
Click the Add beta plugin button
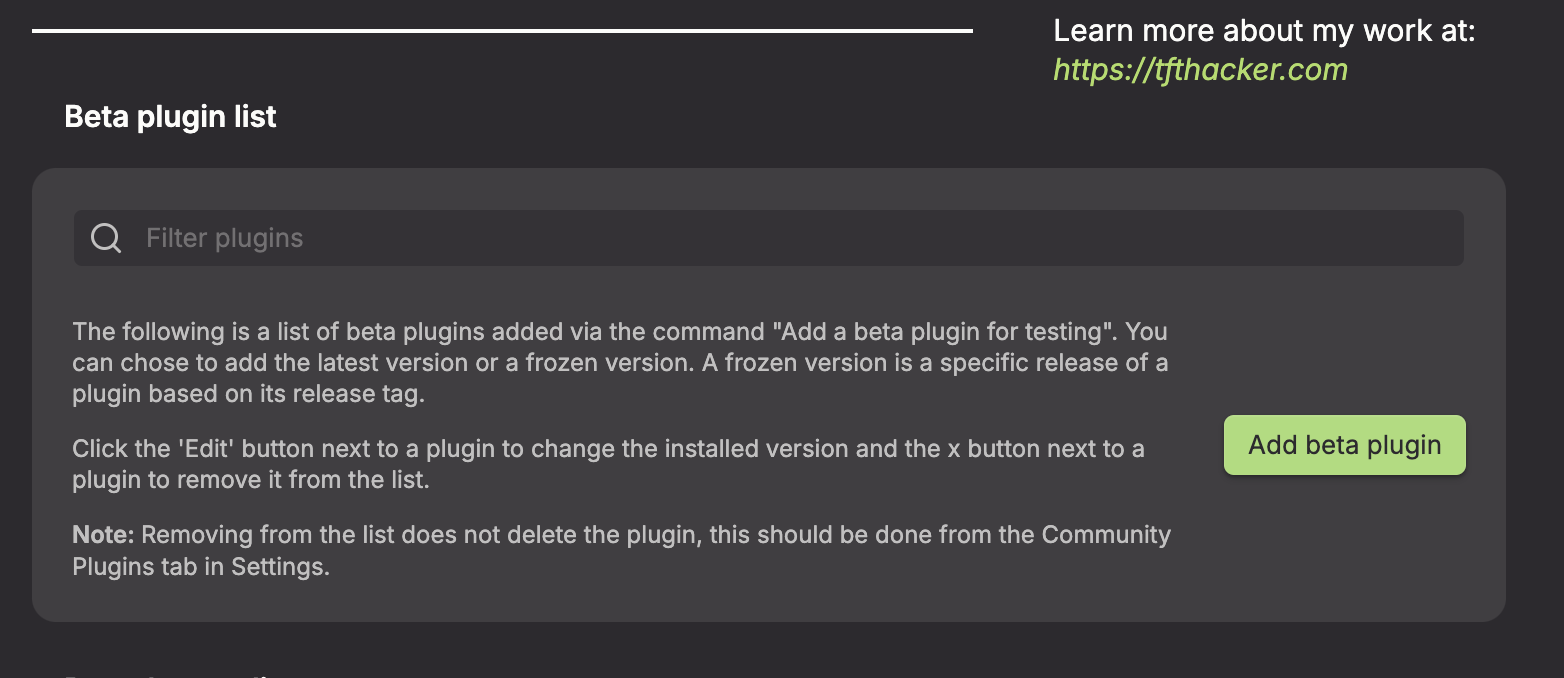click(1344, 445)
